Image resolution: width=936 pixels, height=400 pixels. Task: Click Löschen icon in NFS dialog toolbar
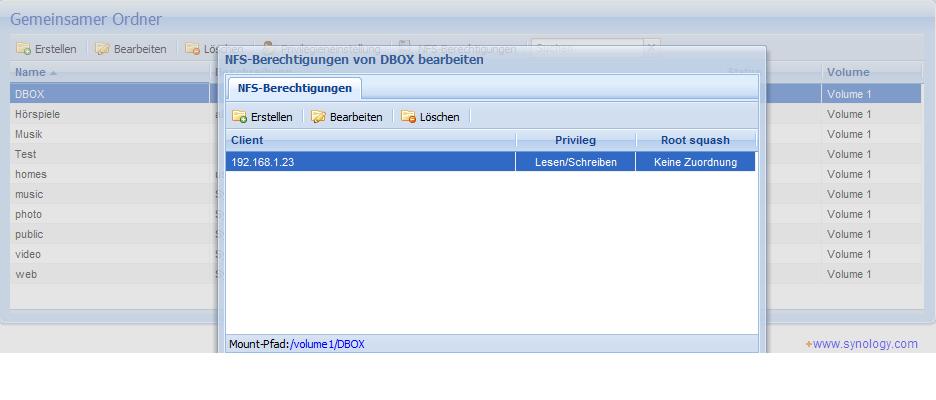point(409,117)
